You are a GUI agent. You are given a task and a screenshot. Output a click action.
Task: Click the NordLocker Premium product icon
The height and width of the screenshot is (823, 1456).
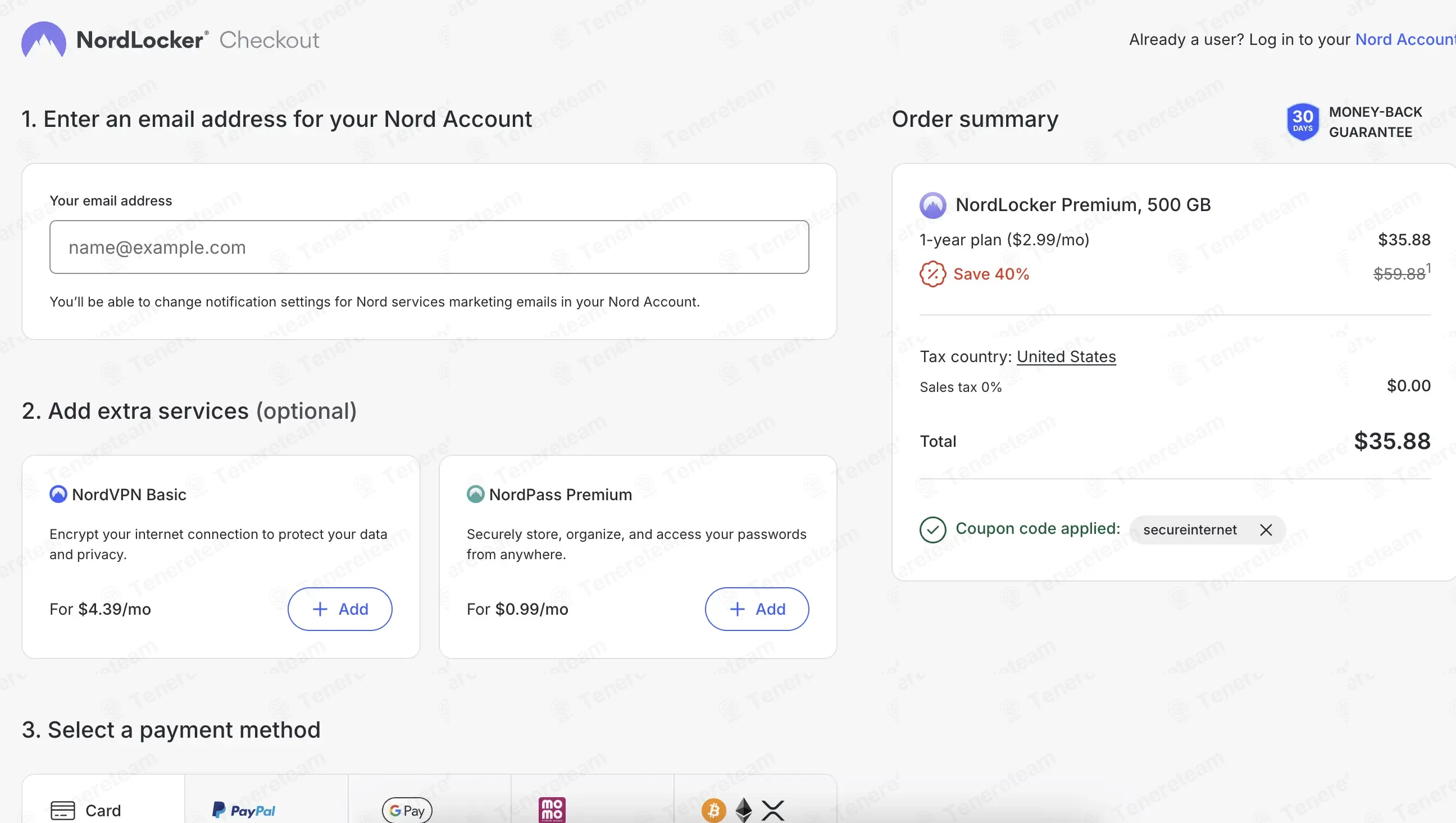[932, 205]
